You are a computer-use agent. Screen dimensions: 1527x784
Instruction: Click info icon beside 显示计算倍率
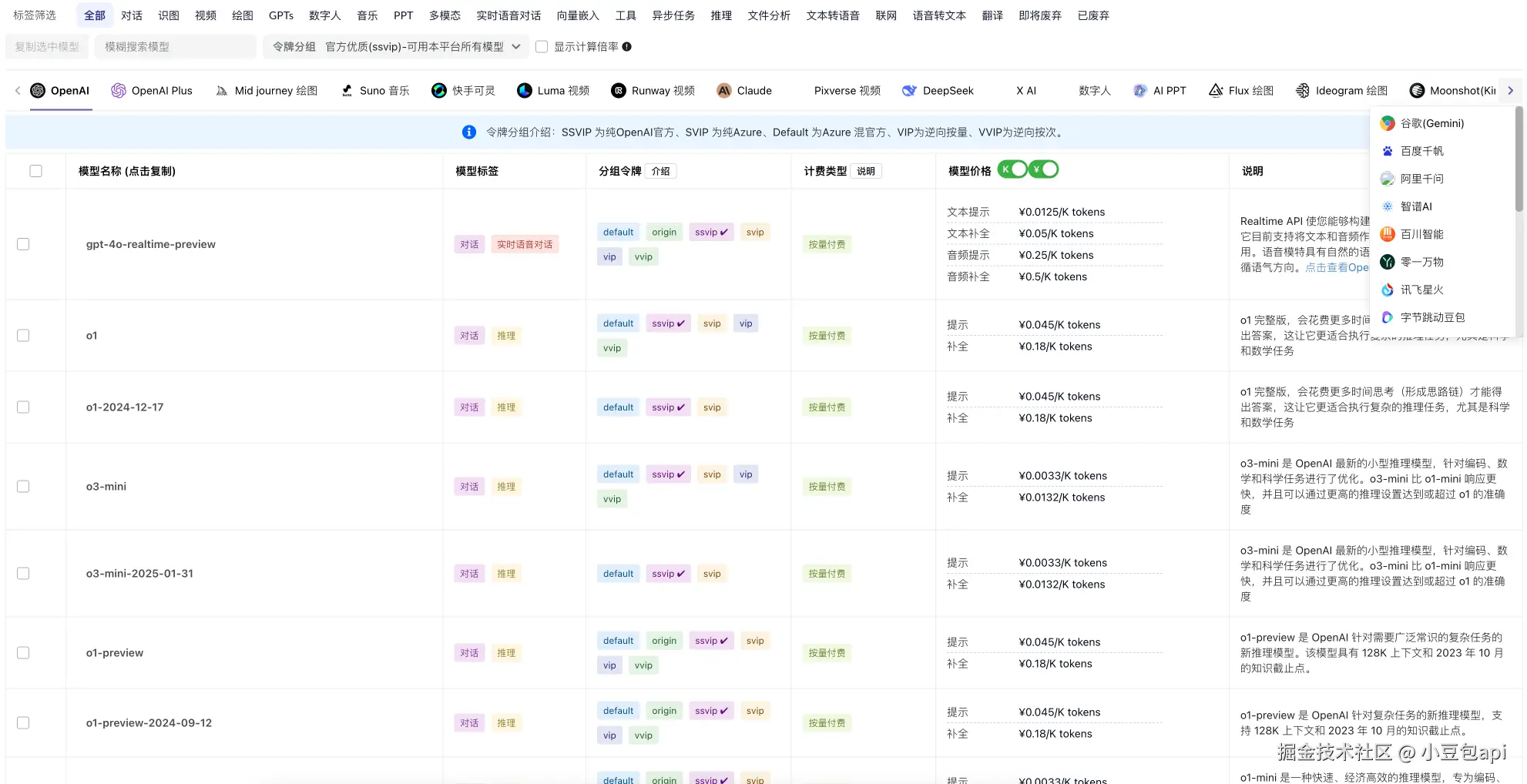point(627,47)
